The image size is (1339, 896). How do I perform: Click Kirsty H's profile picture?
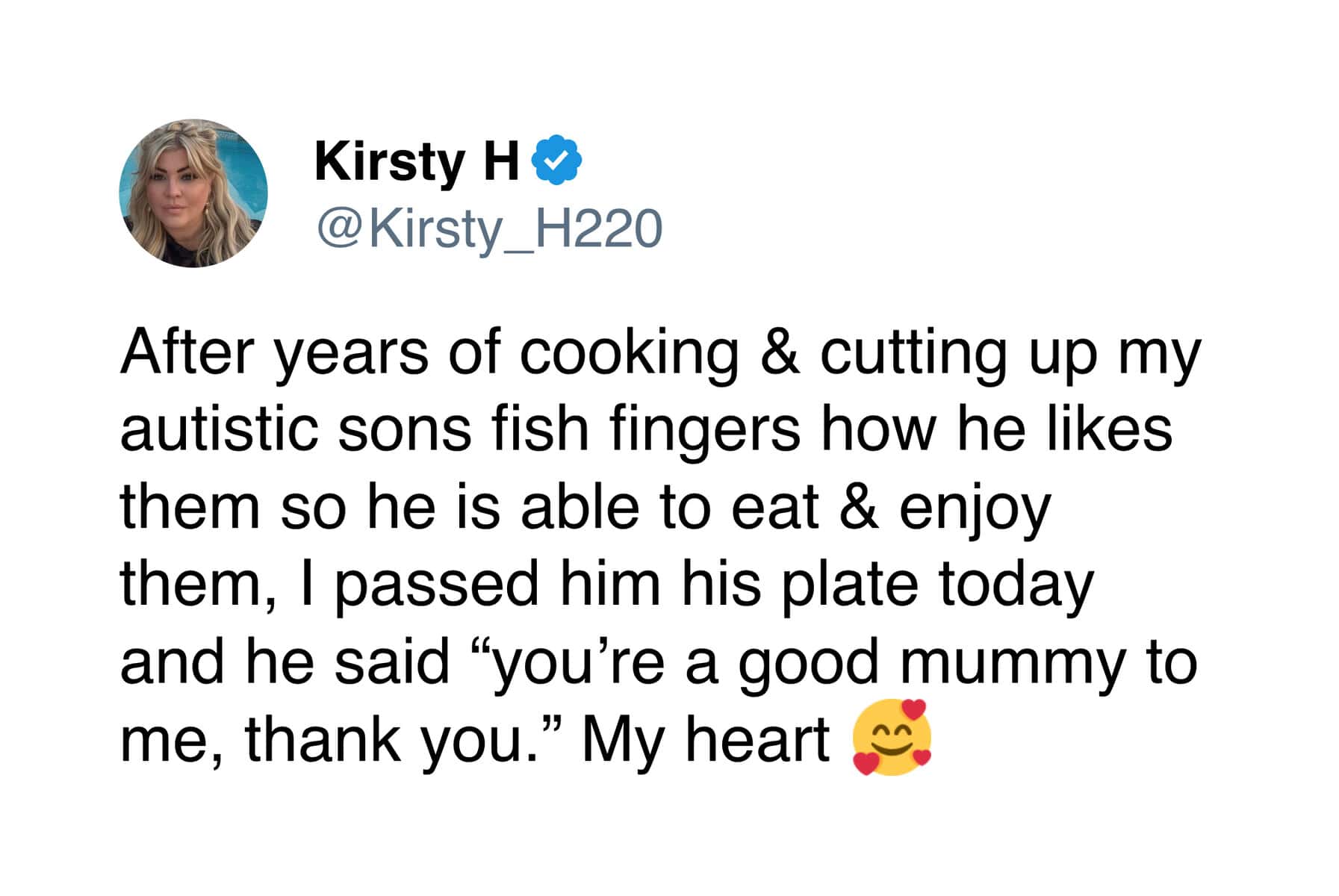click(x=193, y=193)
